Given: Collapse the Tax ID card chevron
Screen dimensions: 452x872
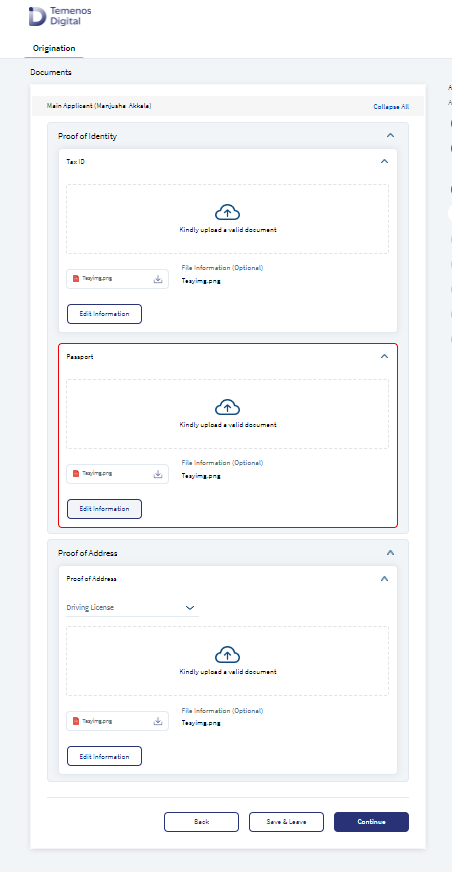Looking at the screenshot, I should tap(384, 161).
